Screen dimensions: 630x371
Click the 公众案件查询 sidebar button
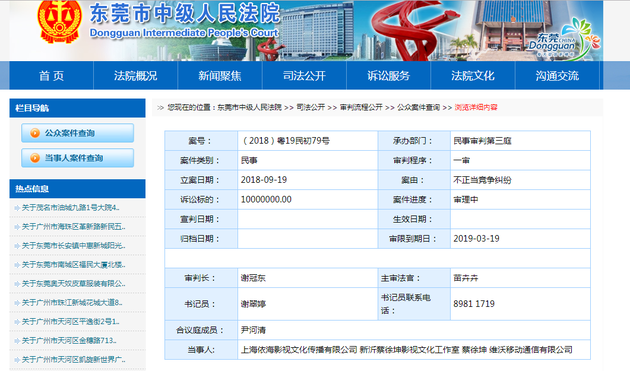78,133
